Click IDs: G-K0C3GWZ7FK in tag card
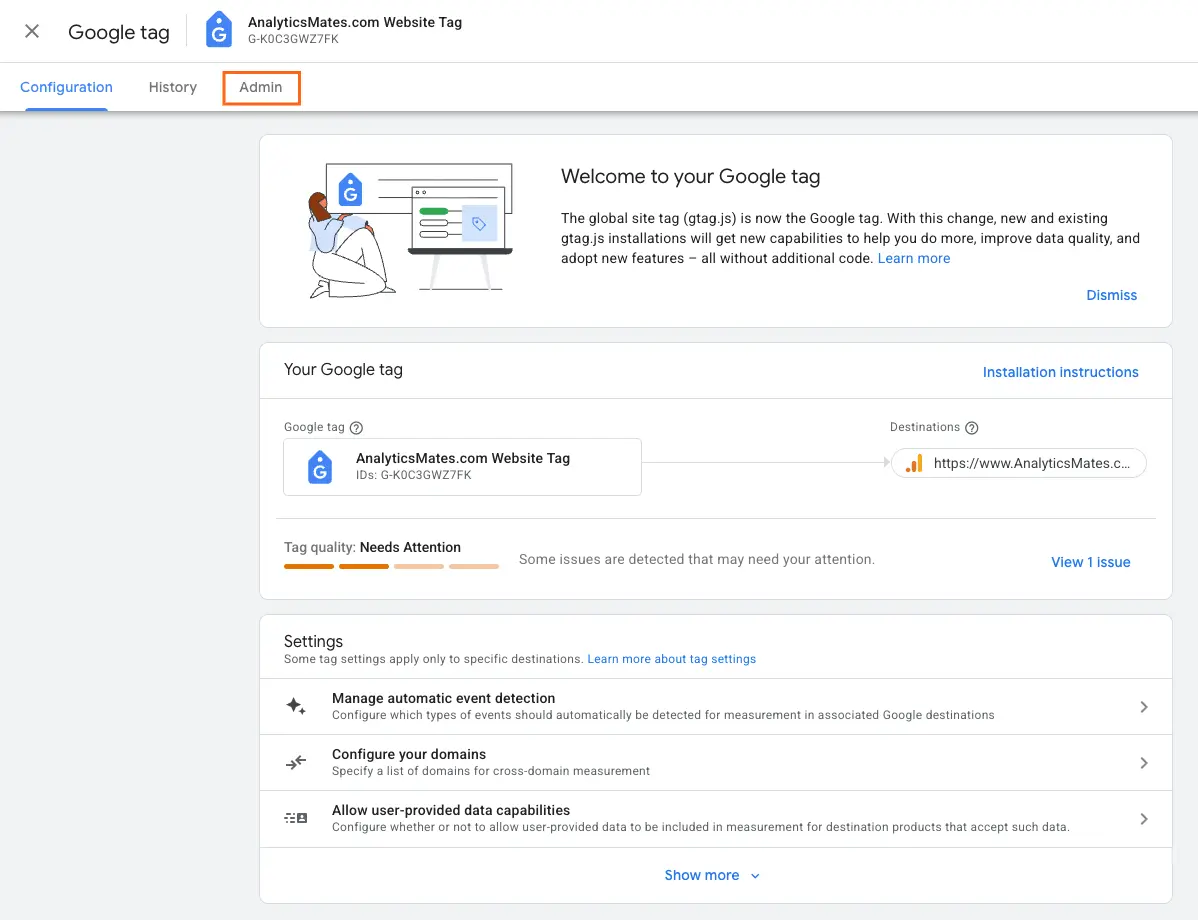Screen dimensions: 1198x920 [413, 475]
